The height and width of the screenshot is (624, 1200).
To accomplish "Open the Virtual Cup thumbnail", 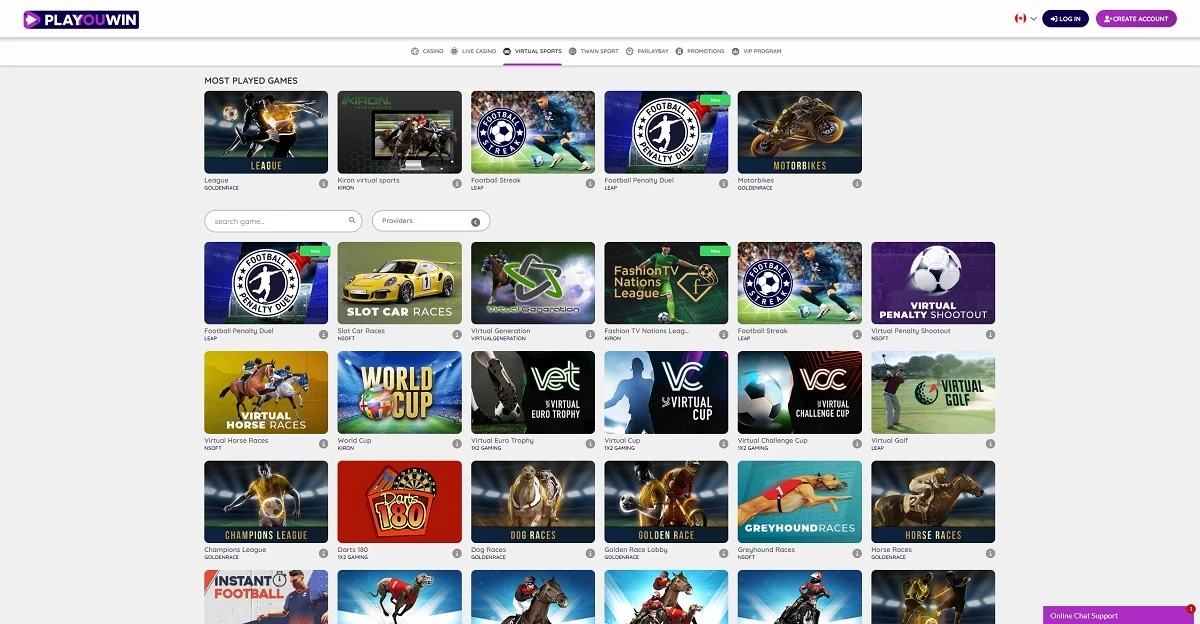I will coord(667,392).
